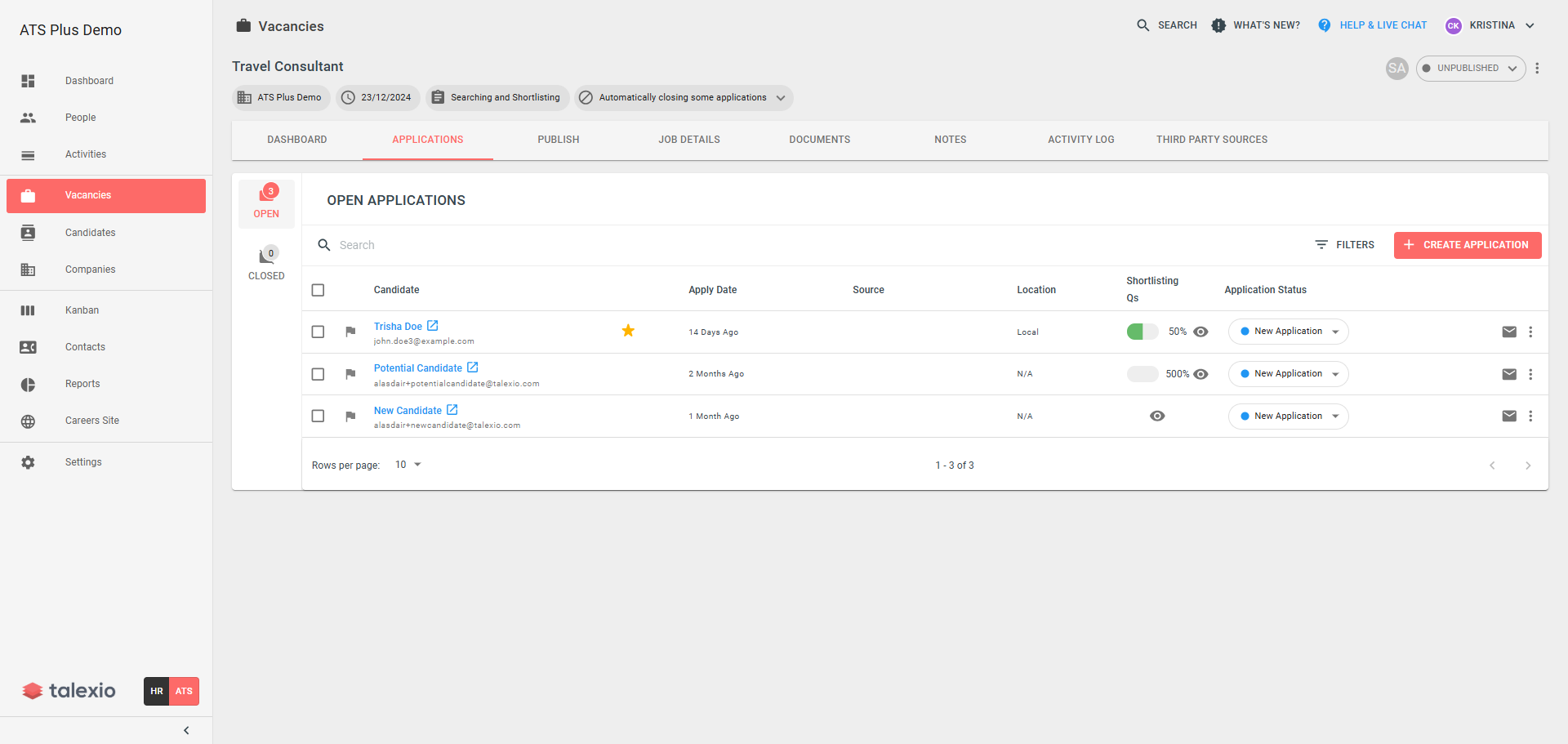Open the Kanban board icon
Image resolution: width=1568 pixels, height=744 pixels.
(x=28, y=310)
